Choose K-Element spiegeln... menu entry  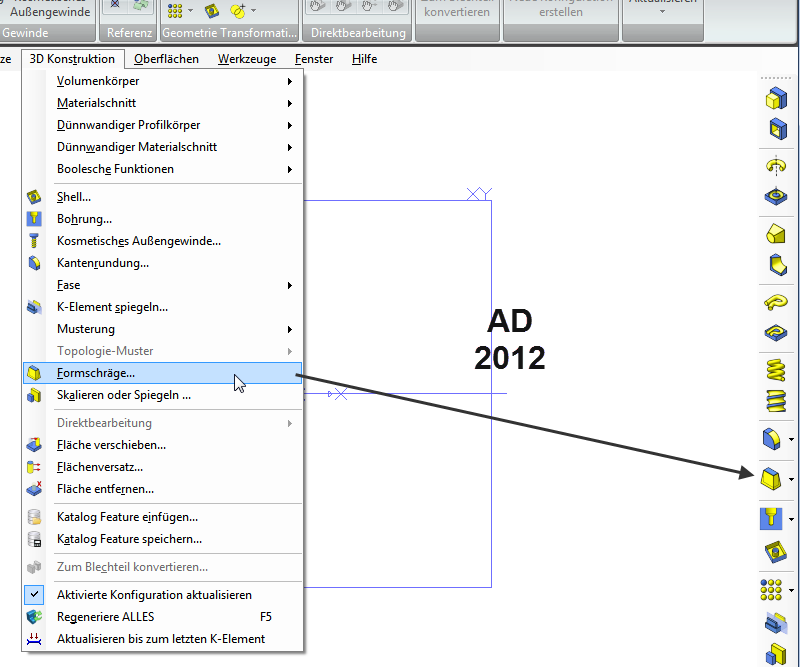coord(163,307)
